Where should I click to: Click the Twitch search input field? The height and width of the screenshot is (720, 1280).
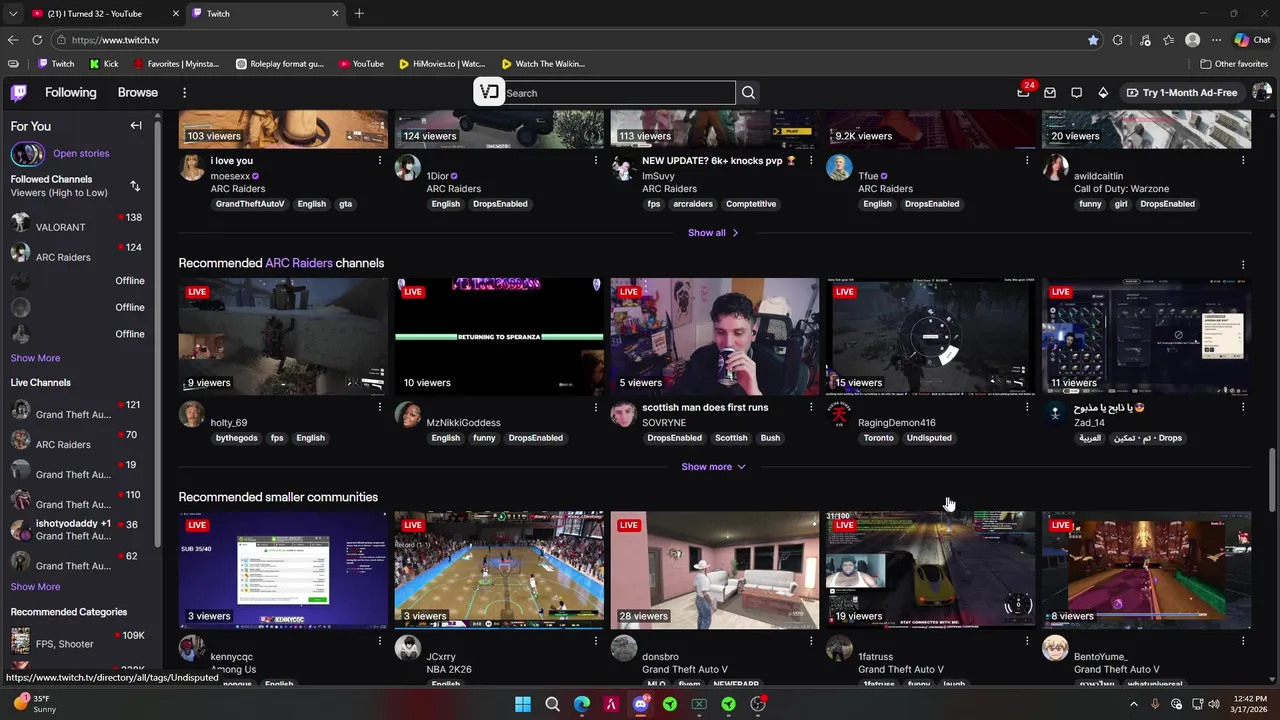click(x=618, y=93)
